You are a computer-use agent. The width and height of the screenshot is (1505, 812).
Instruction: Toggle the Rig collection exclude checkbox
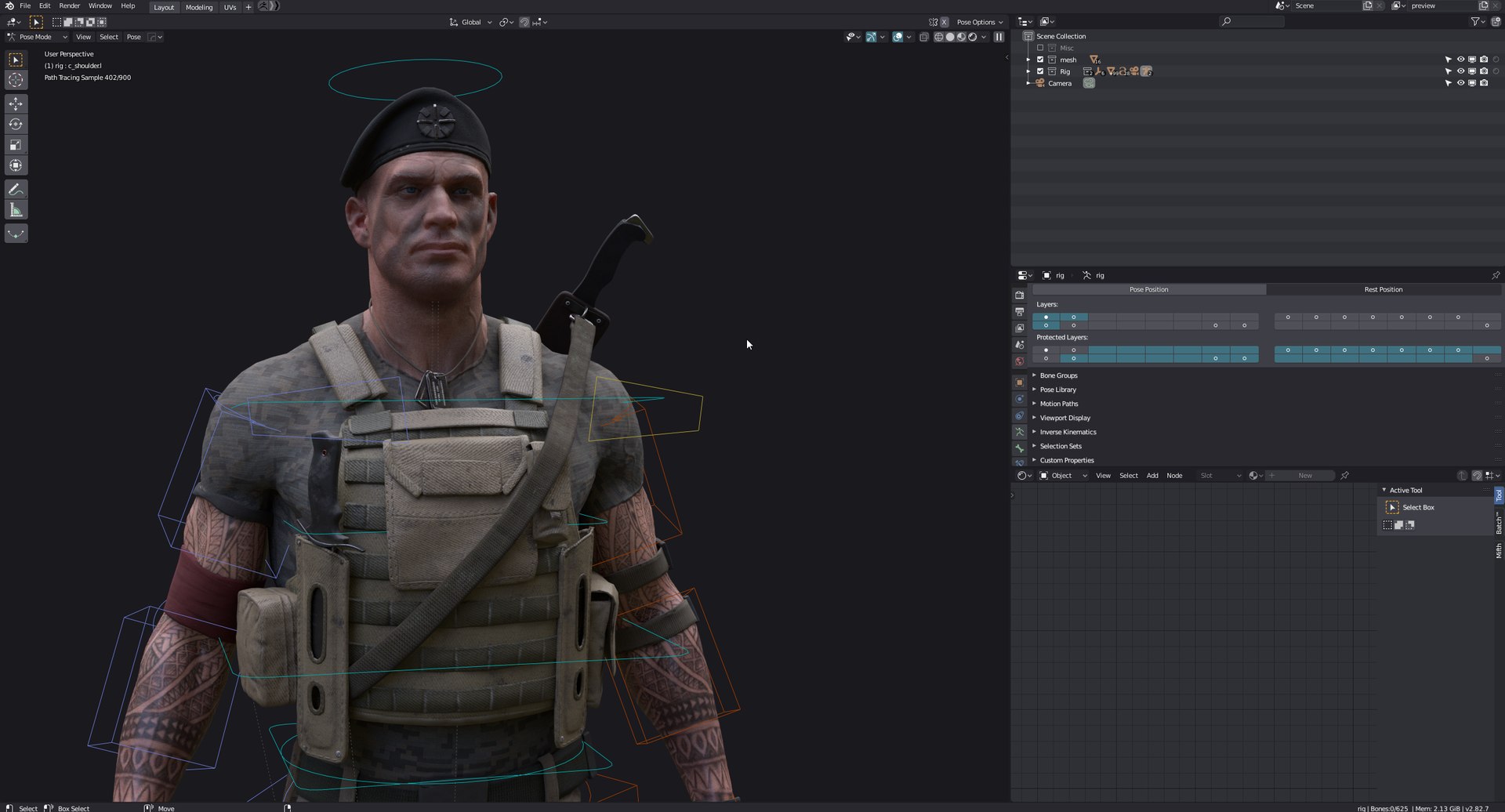(x=1040, y=71)
